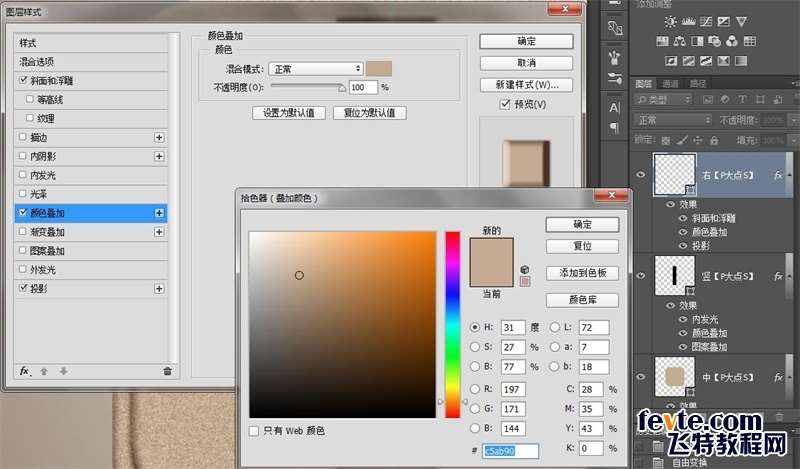Click the 添加到色板 button
The height and width of the screenshot is (469, 800).
(582, 273)
